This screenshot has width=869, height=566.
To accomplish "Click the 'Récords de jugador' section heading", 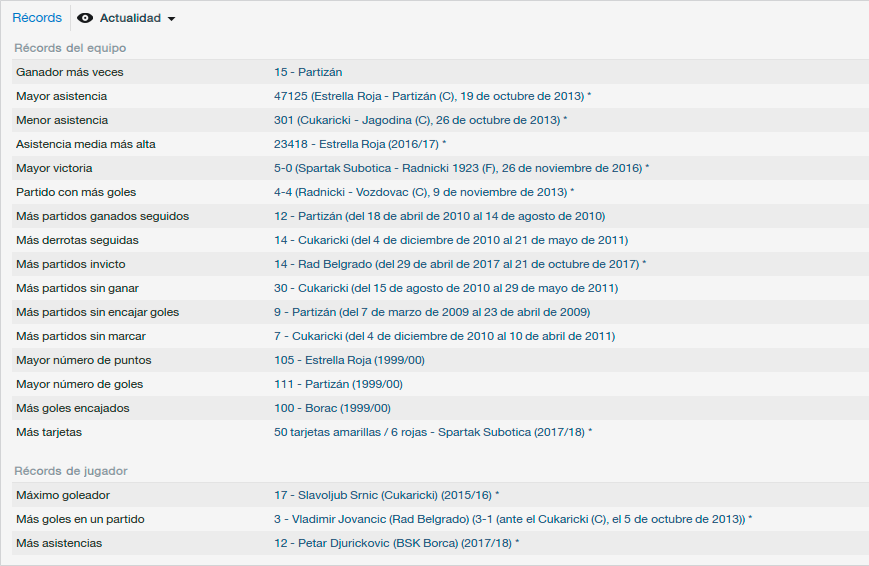I will coord(71,471).
